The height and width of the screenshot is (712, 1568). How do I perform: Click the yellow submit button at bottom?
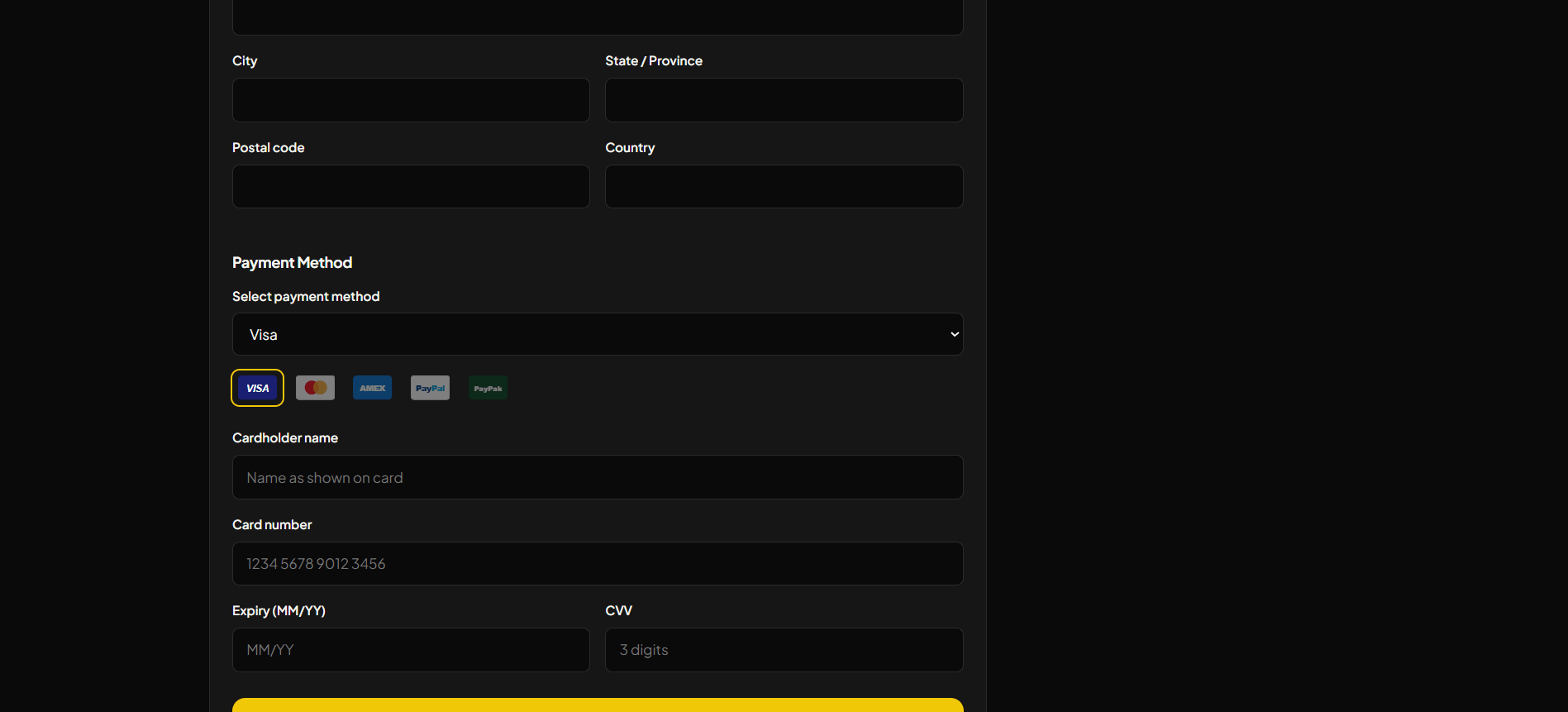tap(598, 705)
